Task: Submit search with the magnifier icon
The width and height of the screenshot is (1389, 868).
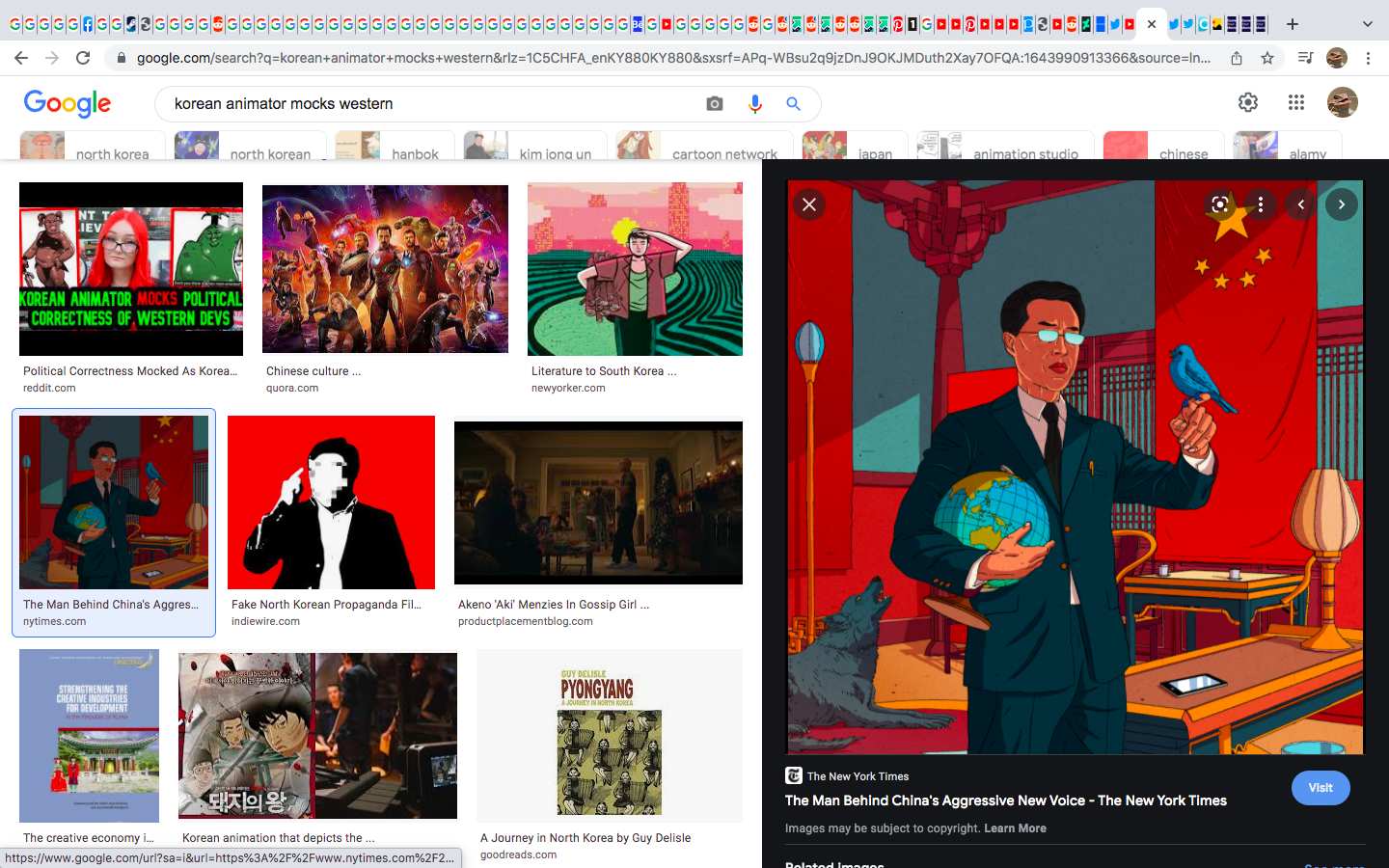Action: point(793,103)
